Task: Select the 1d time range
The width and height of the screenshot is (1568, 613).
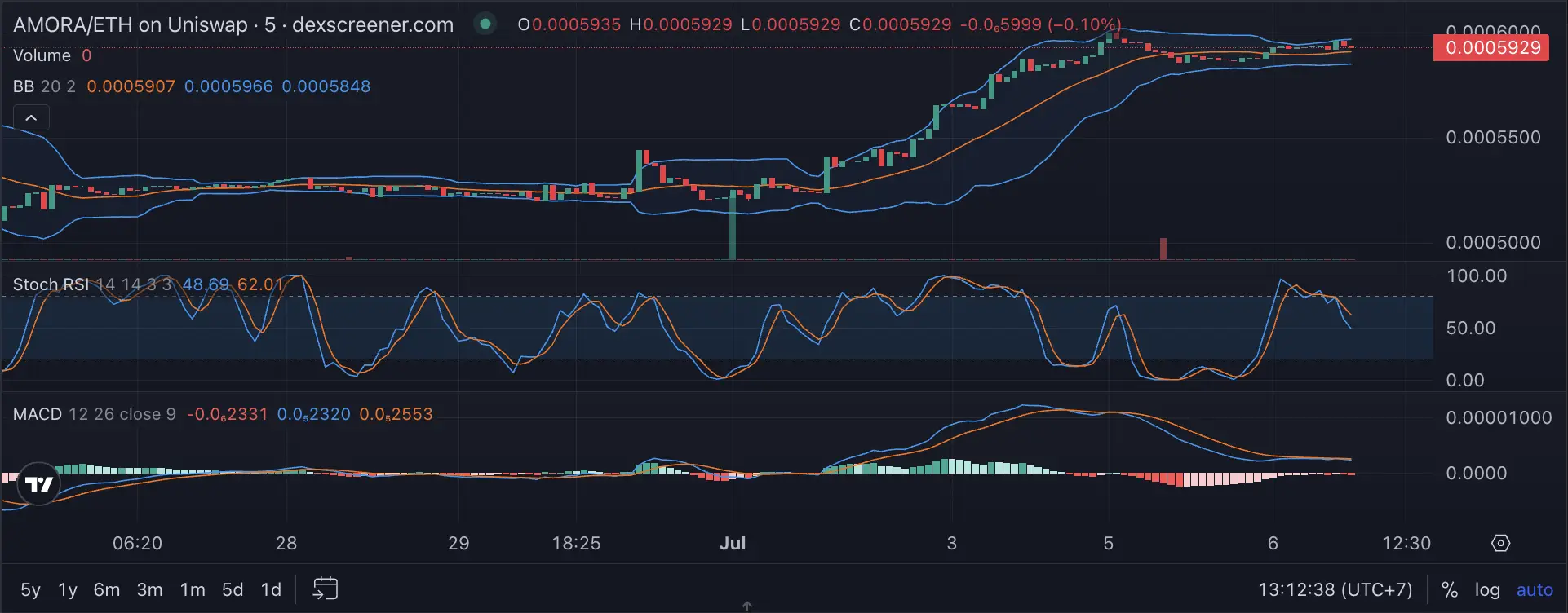Action: click(x=271, y=589)
